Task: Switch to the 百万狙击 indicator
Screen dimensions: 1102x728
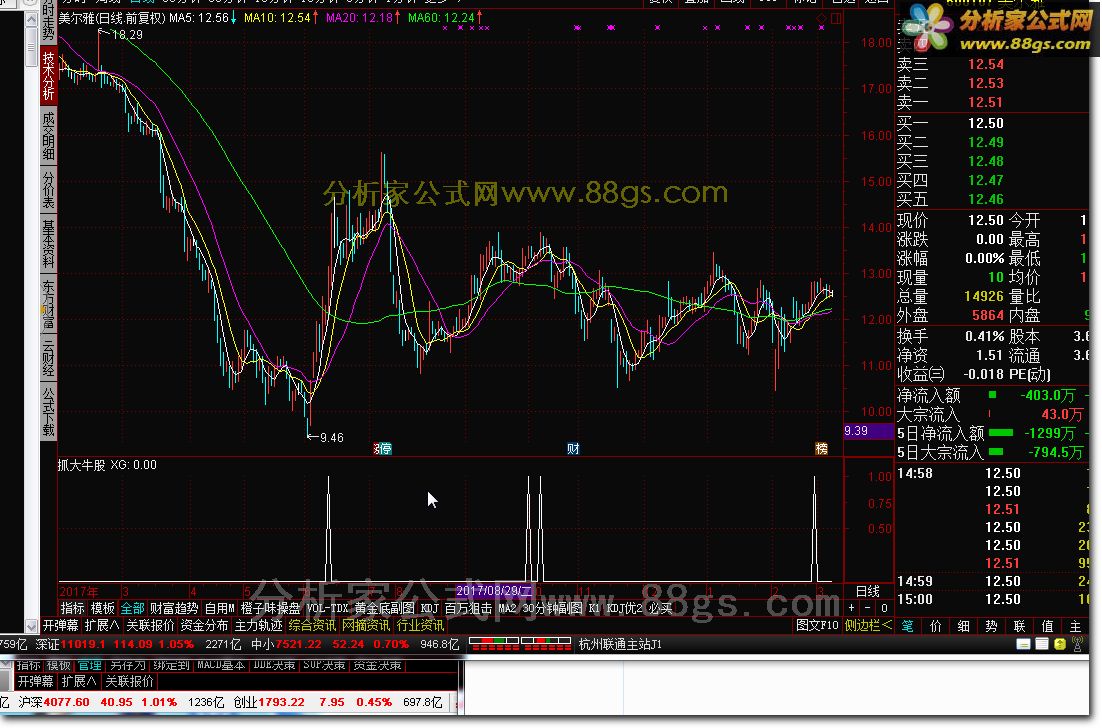Action: pyautogui.click(x=469, y=609)
